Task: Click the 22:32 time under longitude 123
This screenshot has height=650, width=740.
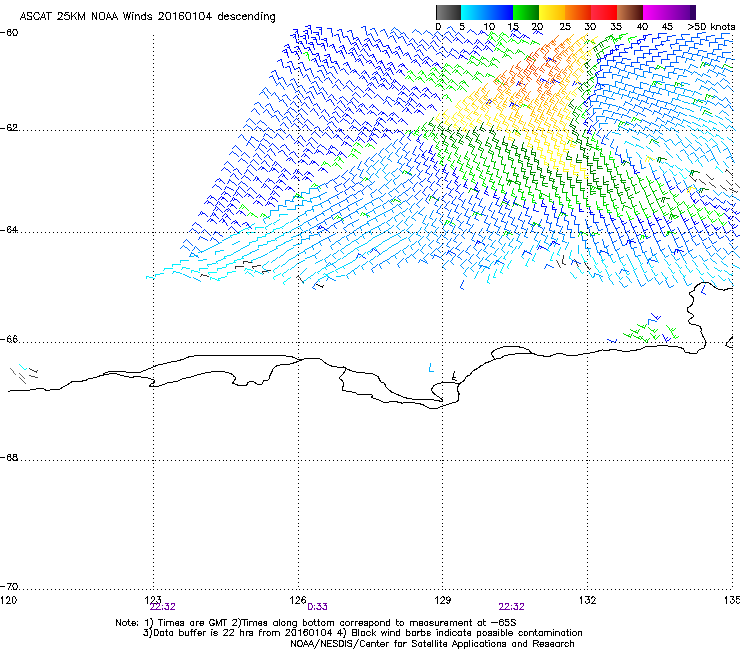Action: (162, 607)
